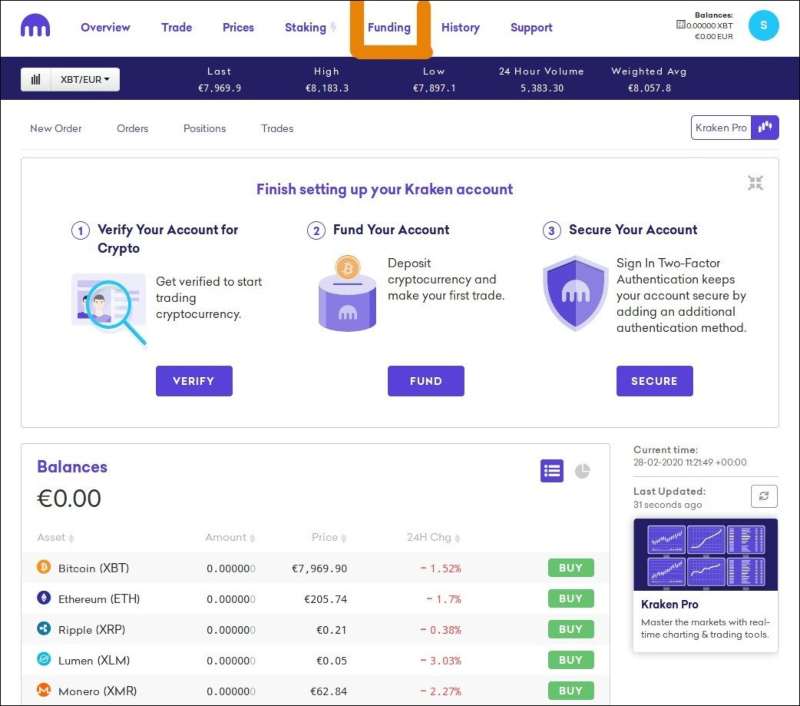Image resolution: width=800 pixels, height=706 pixels.
Task: Switch balances to pie chart view
Action: click(582, 471)
